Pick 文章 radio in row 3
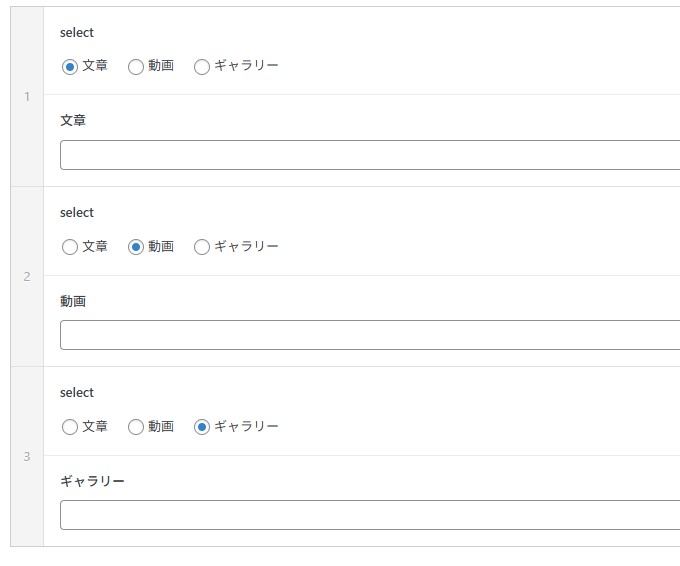 point(70,427)
